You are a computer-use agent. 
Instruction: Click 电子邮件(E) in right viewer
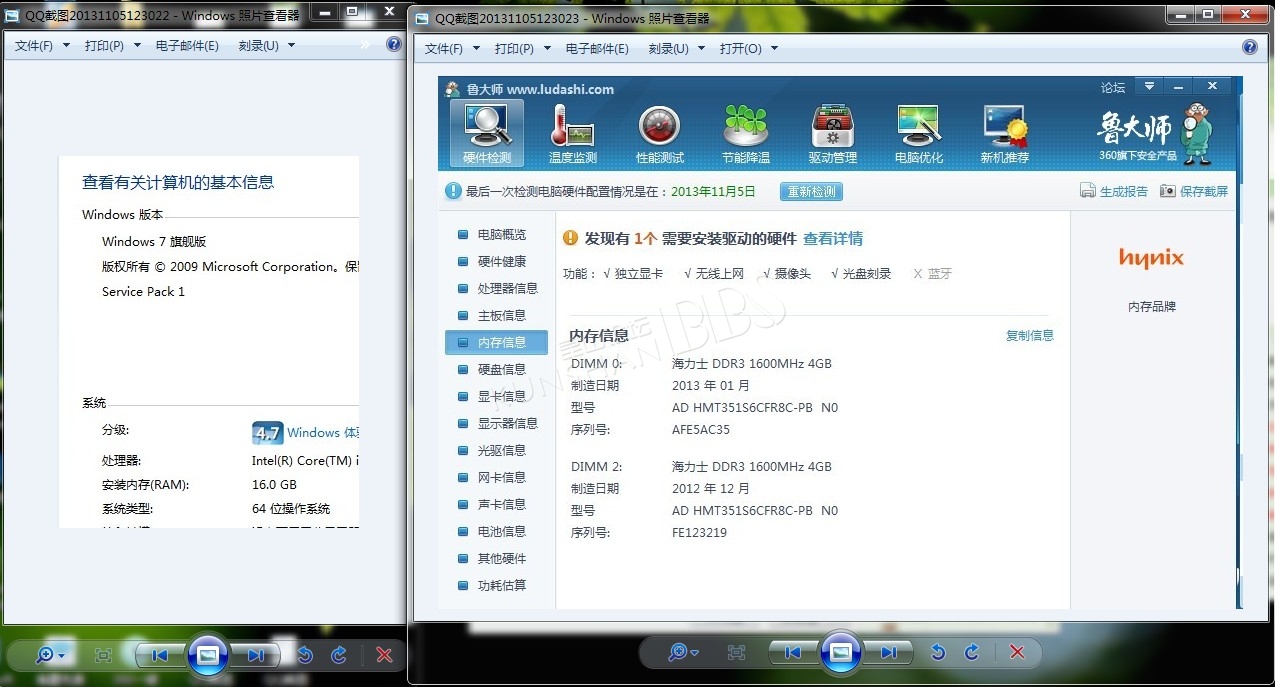597,48
